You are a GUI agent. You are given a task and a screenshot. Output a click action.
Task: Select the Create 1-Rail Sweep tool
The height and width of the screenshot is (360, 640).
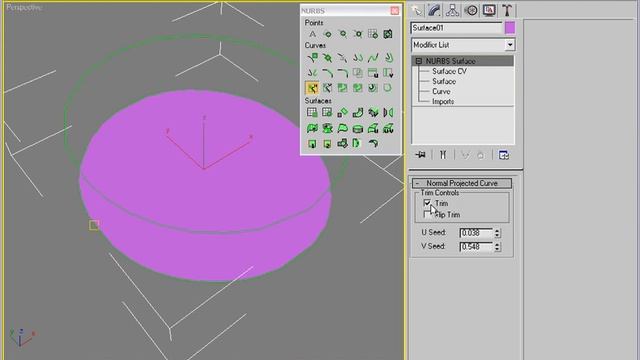(312, 144)
